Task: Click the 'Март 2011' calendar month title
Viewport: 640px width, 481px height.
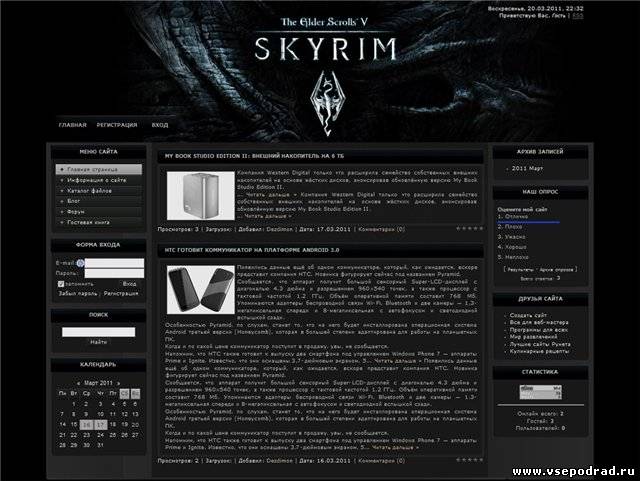Action: coord(98,383)
